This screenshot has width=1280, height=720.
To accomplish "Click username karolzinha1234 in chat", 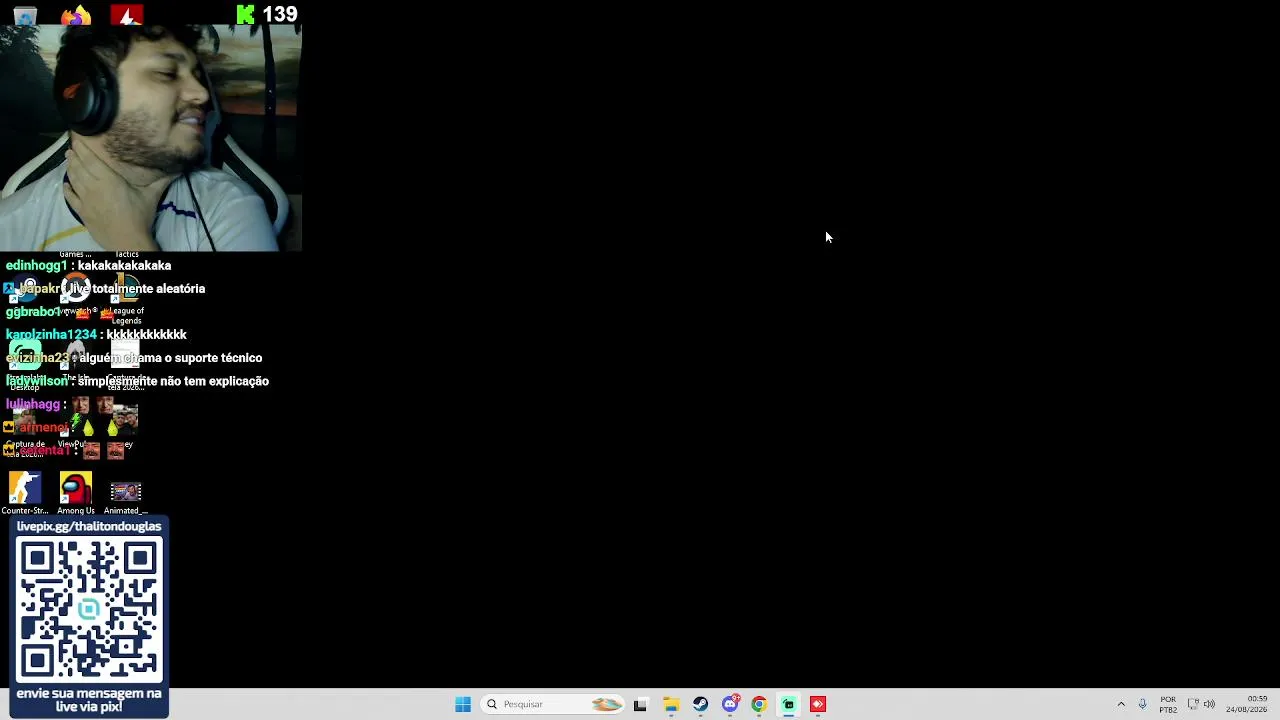I will point(51,335).
